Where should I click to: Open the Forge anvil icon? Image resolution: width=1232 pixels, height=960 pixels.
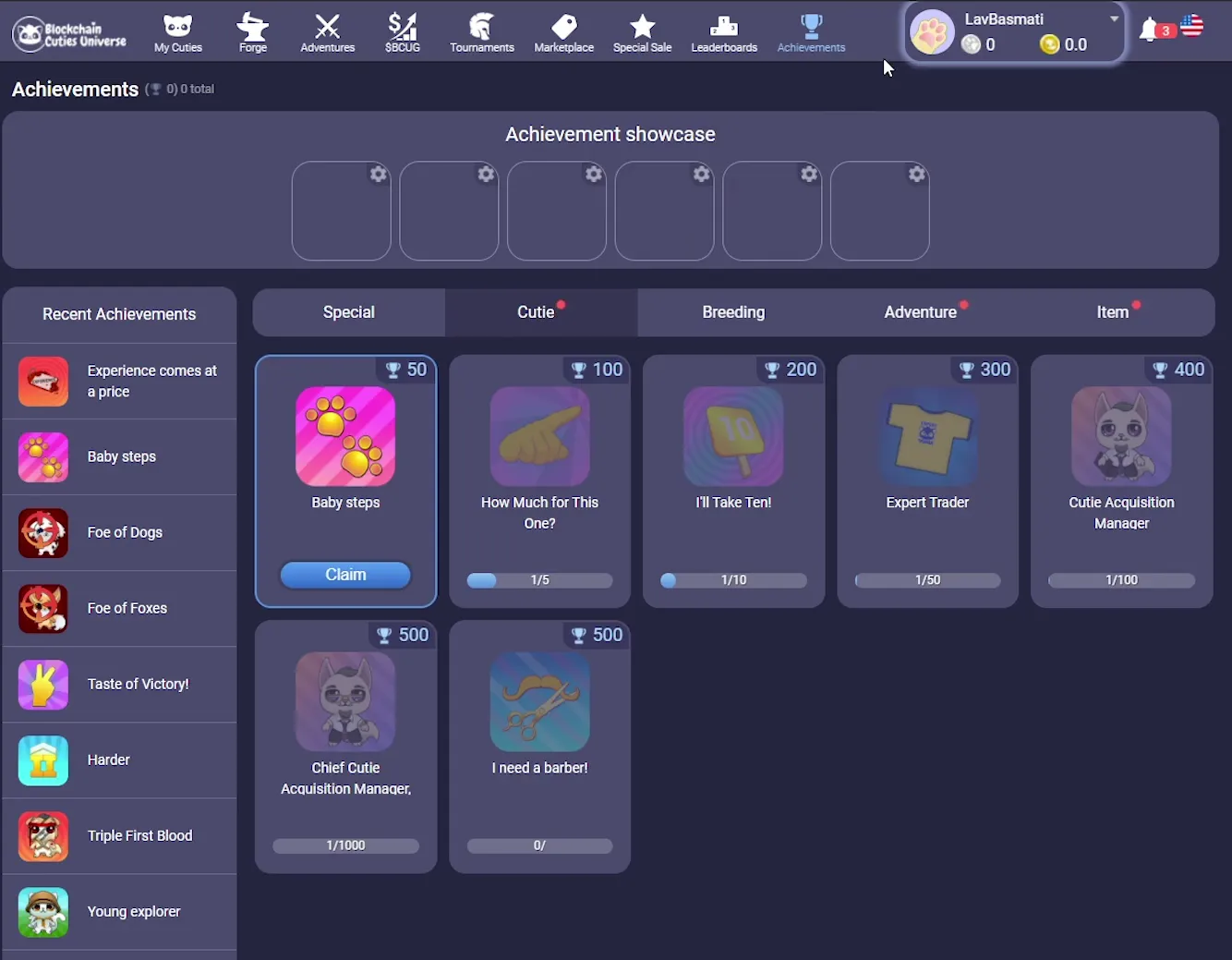pyautogui.click(x=252, y=33)
